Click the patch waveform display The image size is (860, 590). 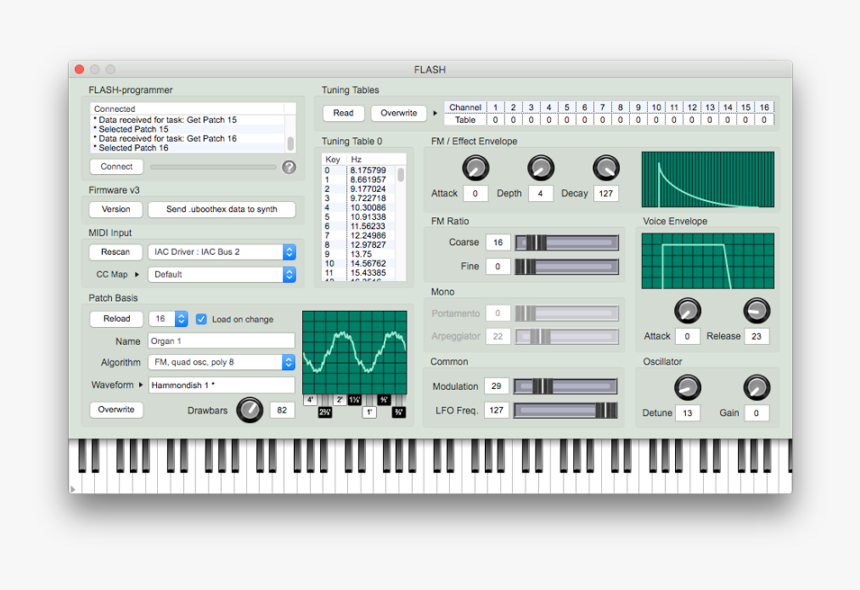click(354, 352)
